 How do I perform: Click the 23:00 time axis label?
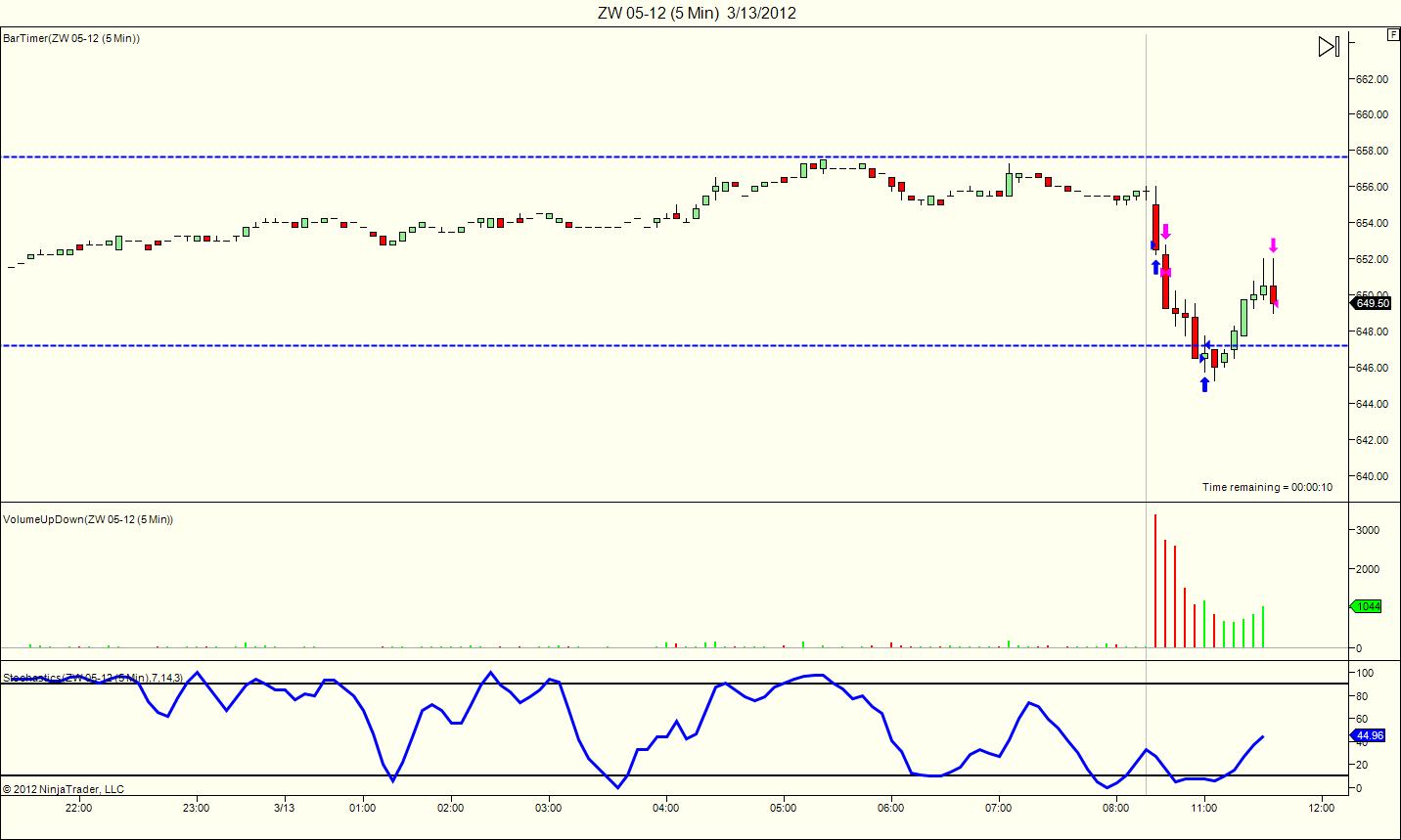pos(197,809)
